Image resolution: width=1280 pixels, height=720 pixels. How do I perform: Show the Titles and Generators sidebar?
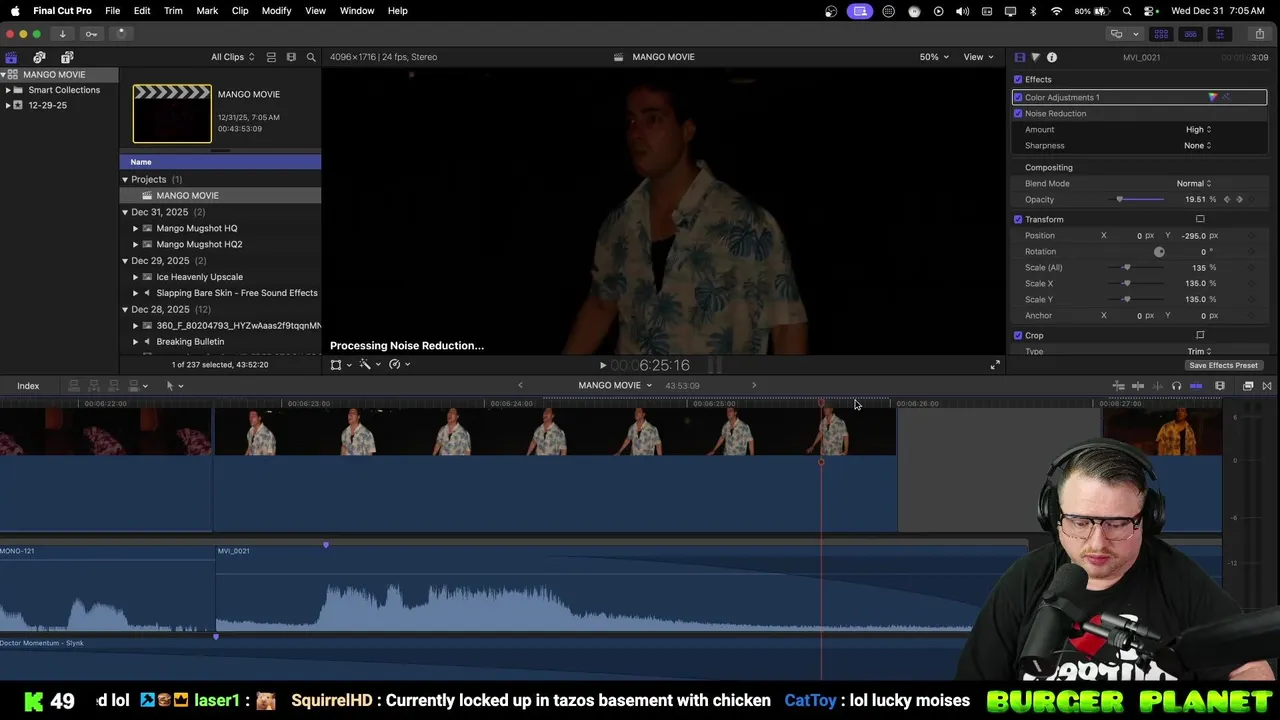coord(67,57)
